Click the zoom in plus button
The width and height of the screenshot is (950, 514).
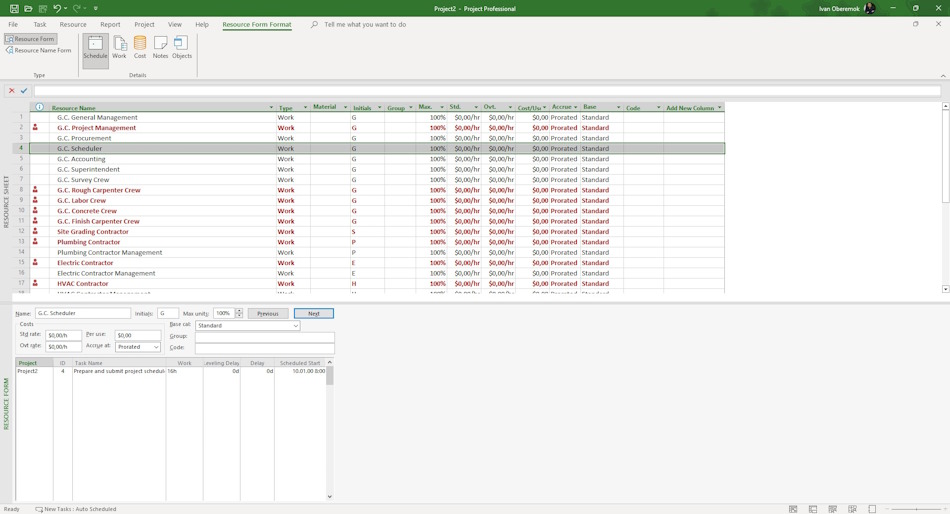point(944,509)
